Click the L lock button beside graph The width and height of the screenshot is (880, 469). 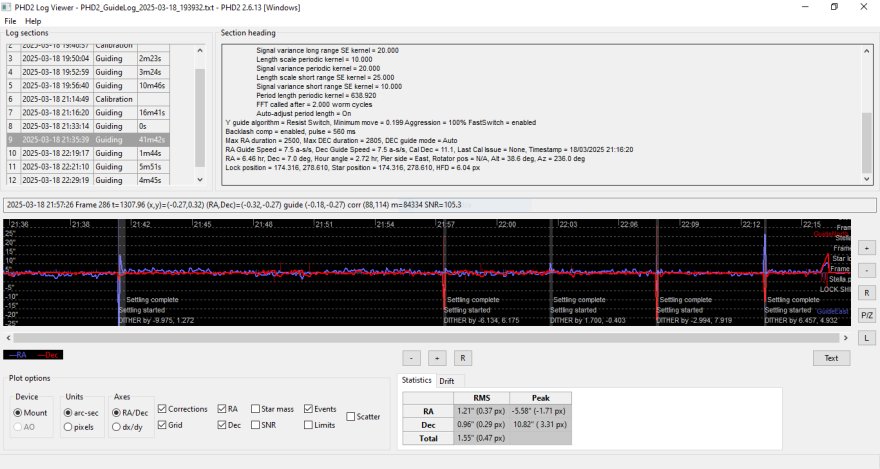[x=866, y=338]
